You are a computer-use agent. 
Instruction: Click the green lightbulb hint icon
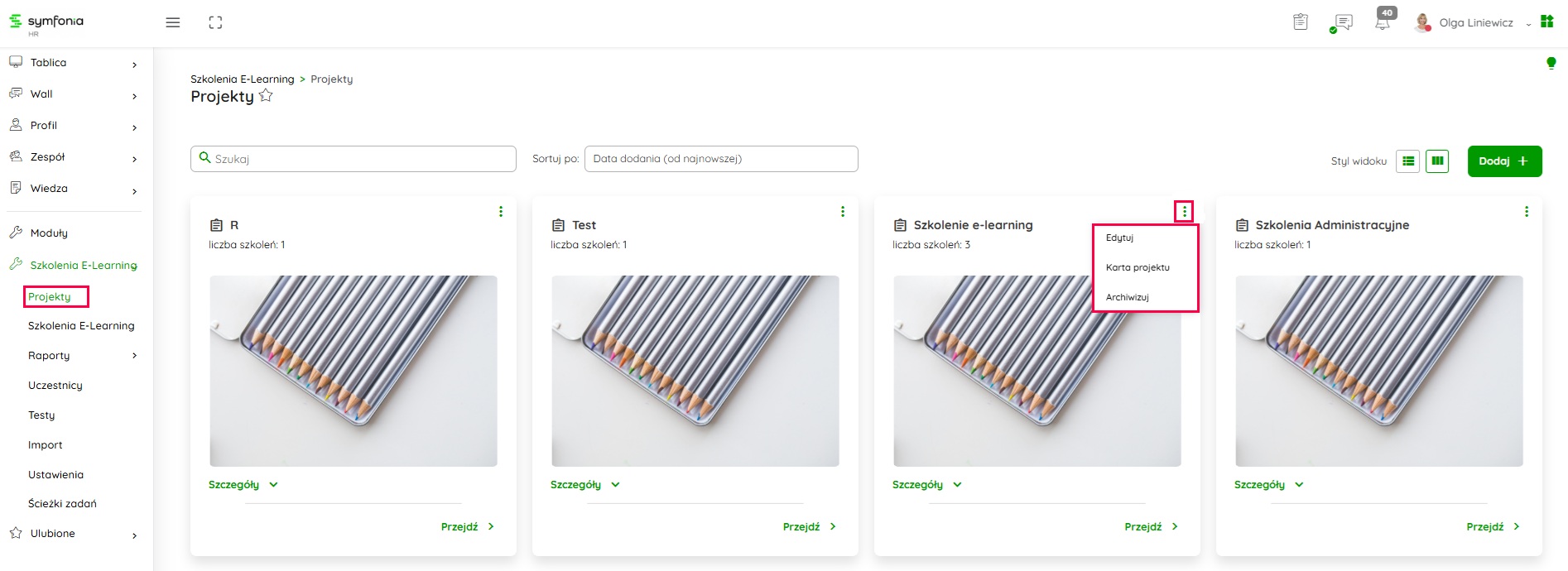1551,63
